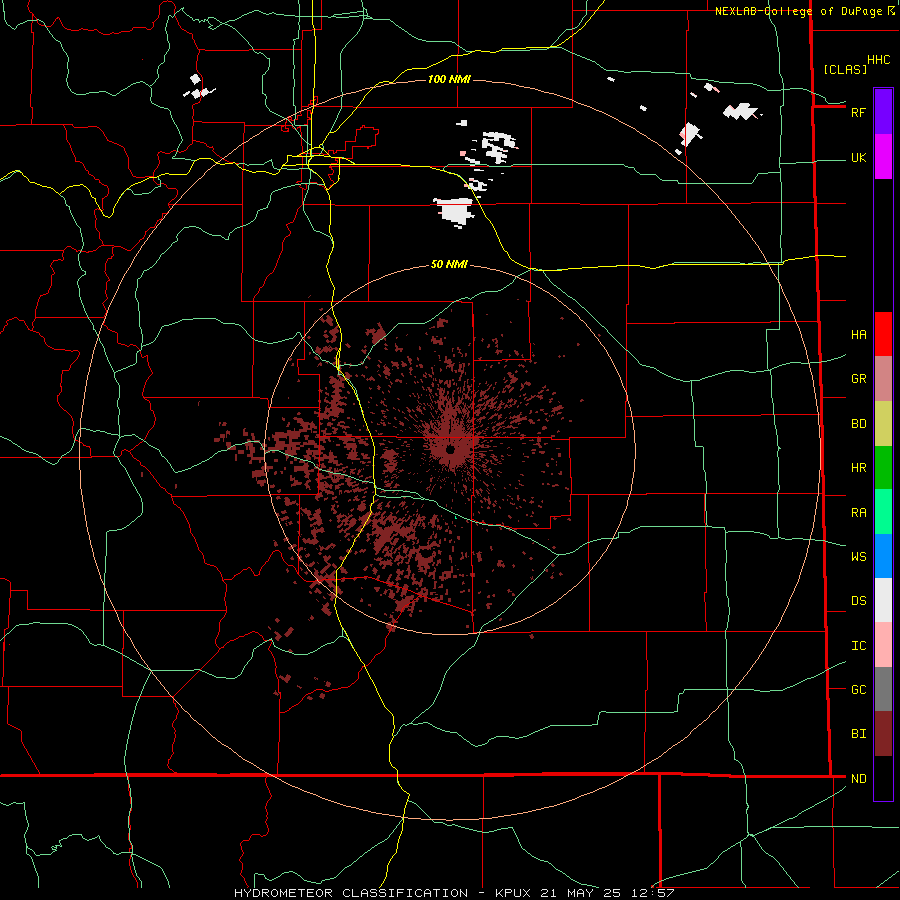Click the UK legend label
This screenshot has width=900, height=900.
click(x=858, y=158)
